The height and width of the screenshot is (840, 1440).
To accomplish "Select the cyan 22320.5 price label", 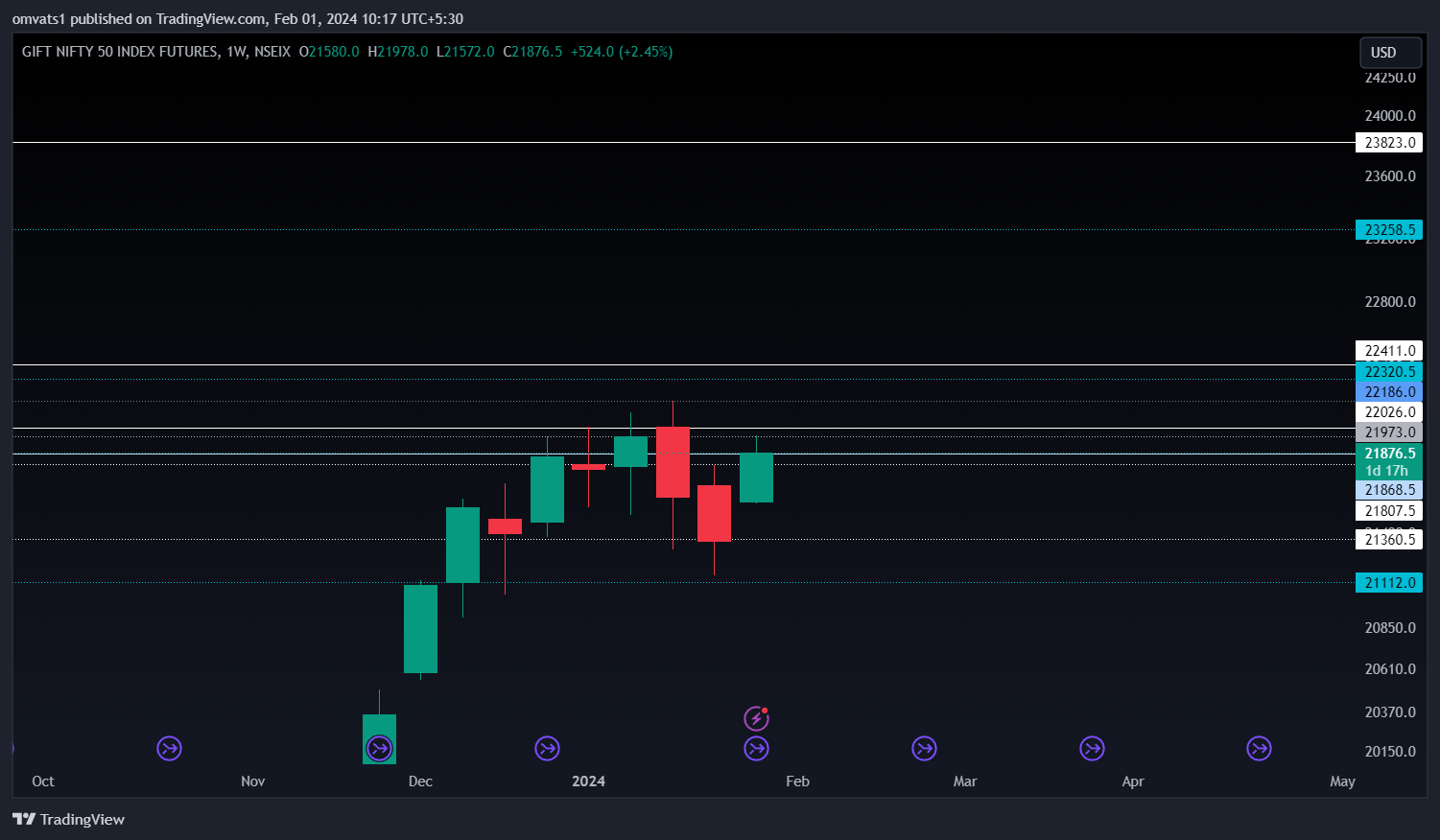I will coord(1389,372).
